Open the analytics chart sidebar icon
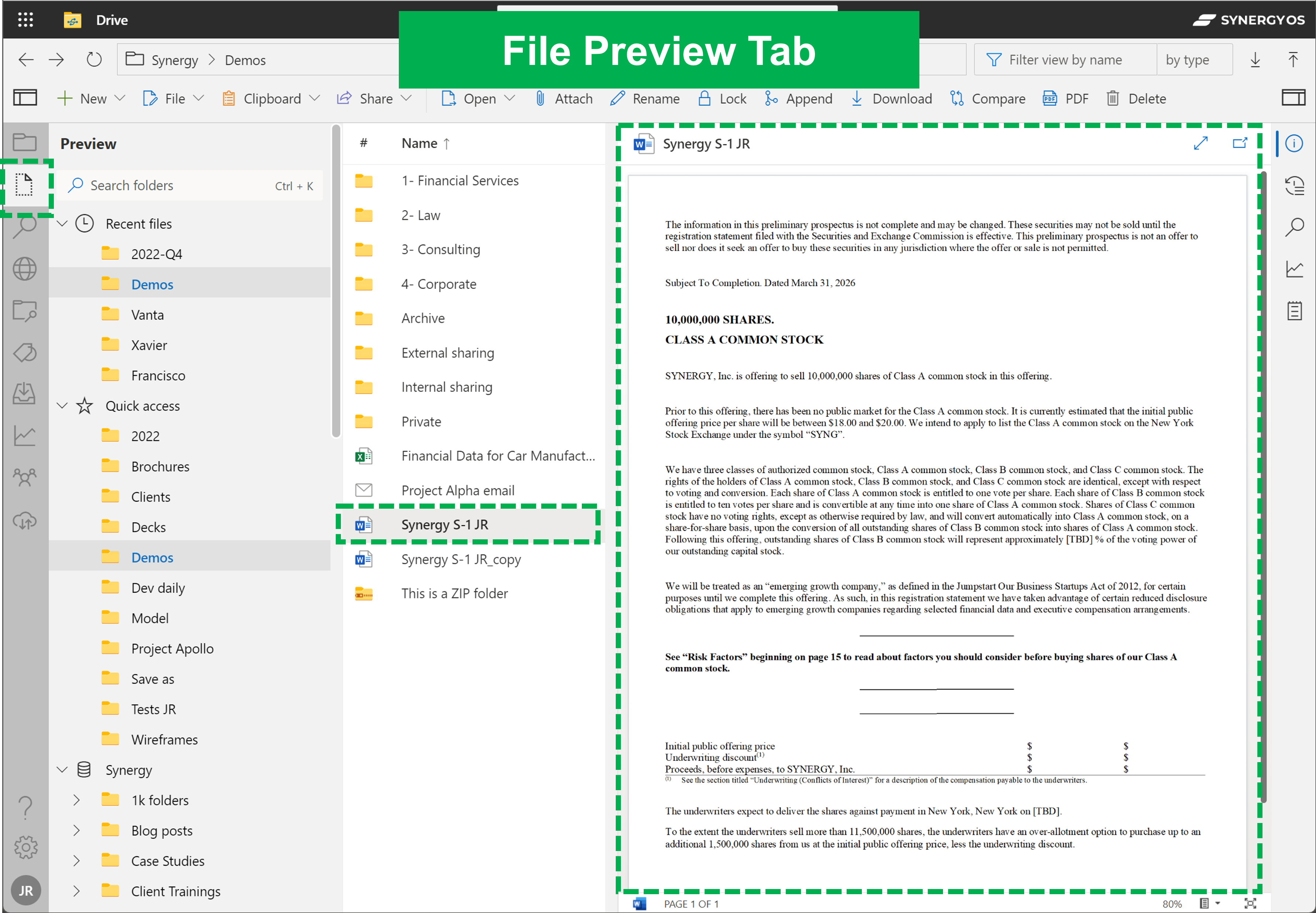Image resolution: width=1316 pixels, height=913 pixels. pyautogui.click(x=25, y=436)
